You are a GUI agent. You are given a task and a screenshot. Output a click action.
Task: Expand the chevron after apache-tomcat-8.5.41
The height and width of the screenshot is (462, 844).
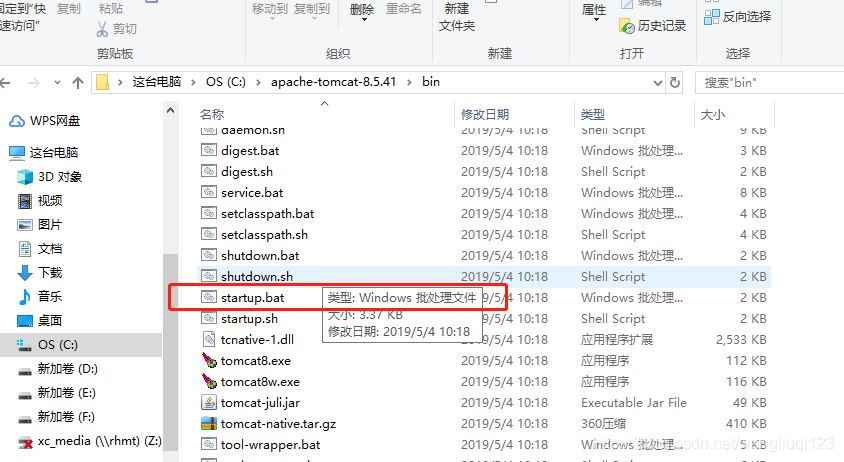click(410, 82)
